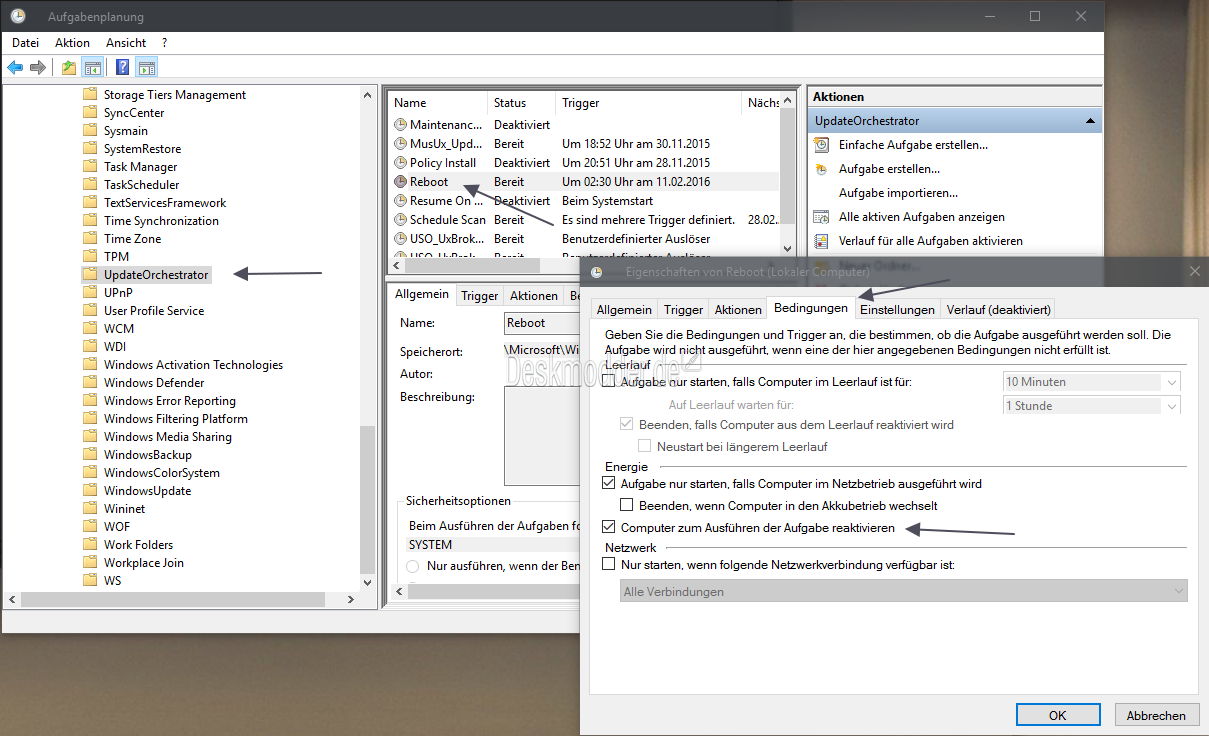Toggle the console tree pane toolbar icon
This screenshot has height=736, width=1209.
tap(92, 68)
